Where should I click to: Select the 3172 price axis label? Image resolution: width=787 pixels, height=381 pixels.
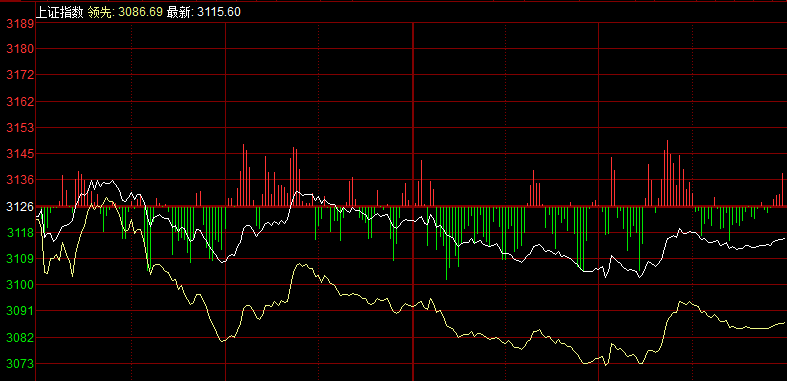click(x=21, y=75)
